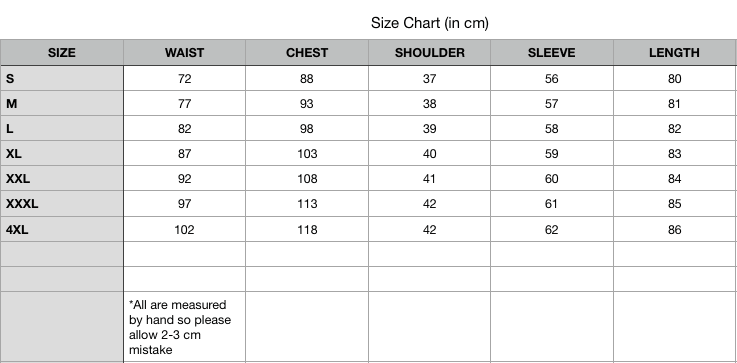Viewport: 737px width, 363px height.
Task: Click waist value 72 for size S
Action: [184, 79]
